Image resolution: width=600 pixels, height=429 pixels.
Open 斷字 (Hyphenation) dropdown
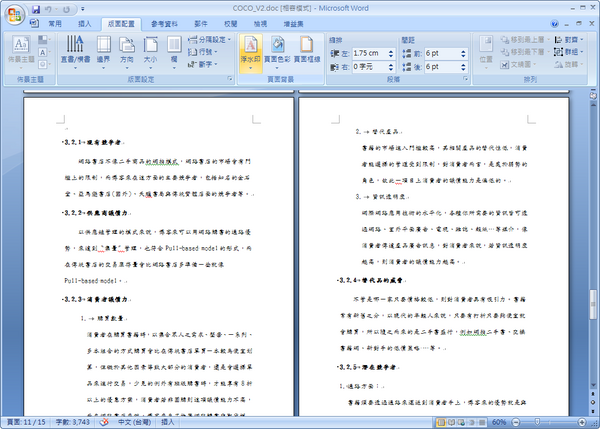[x=203, y=64]
